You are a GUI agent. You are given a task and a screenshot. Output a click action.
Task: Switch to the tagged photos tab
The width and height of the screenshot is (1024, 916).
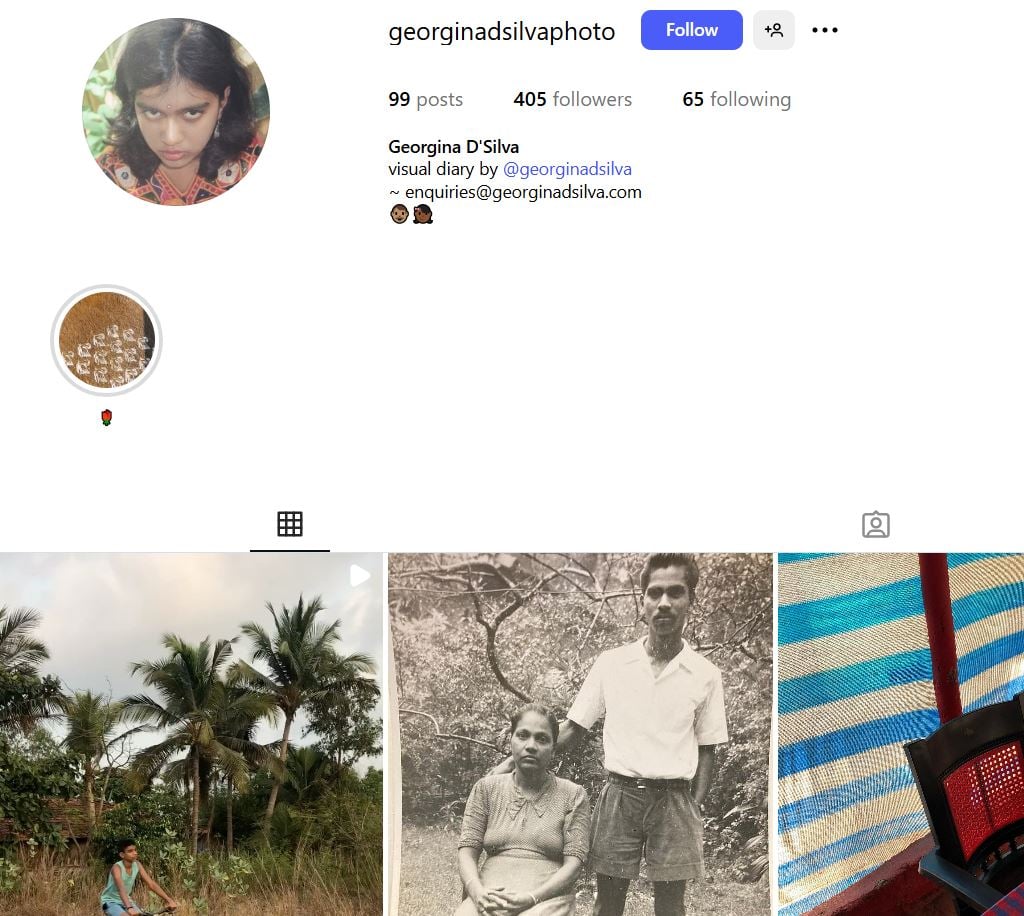click(x=876, y=524)
